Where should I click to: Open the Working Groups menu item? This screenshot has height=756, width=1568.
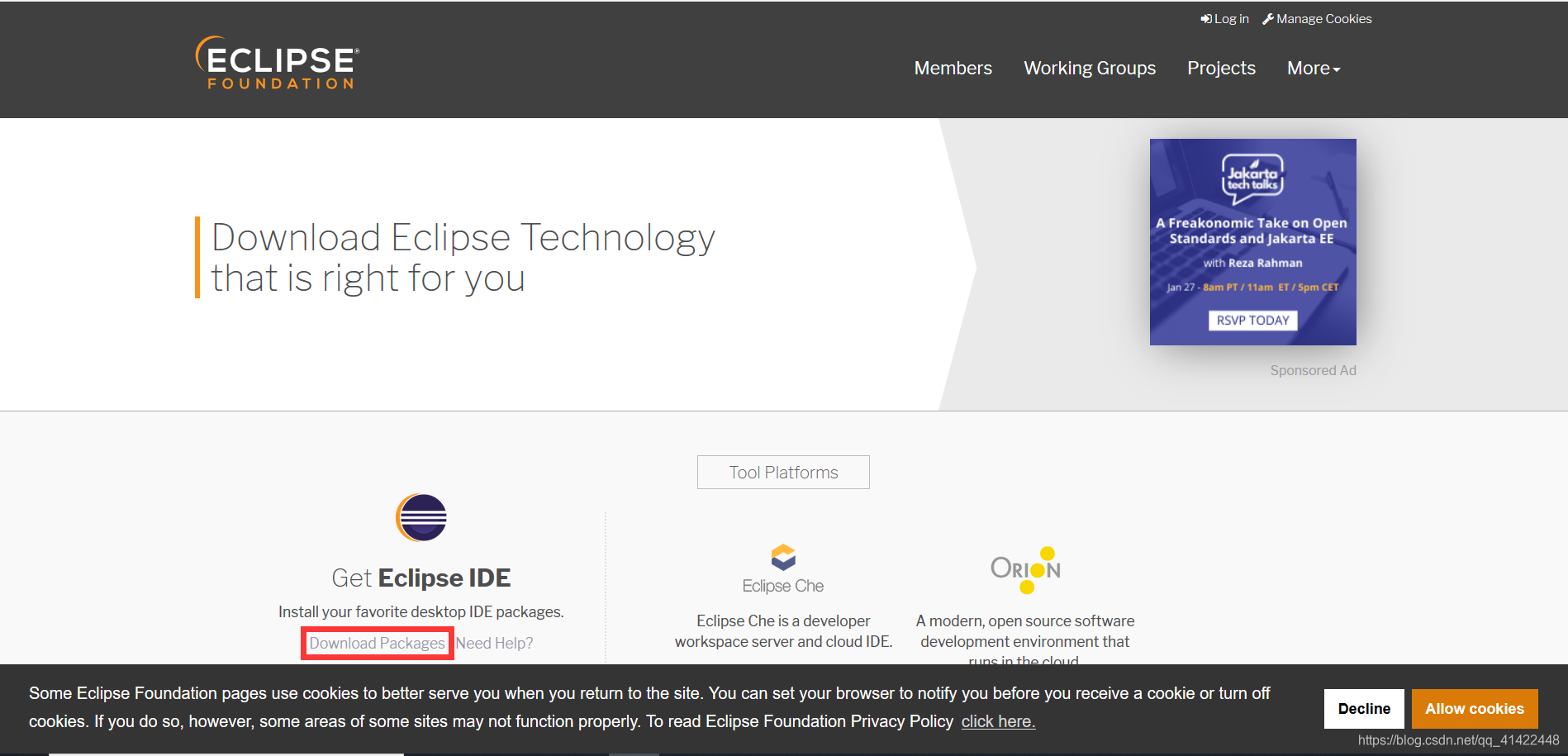tap(1090, 69)
